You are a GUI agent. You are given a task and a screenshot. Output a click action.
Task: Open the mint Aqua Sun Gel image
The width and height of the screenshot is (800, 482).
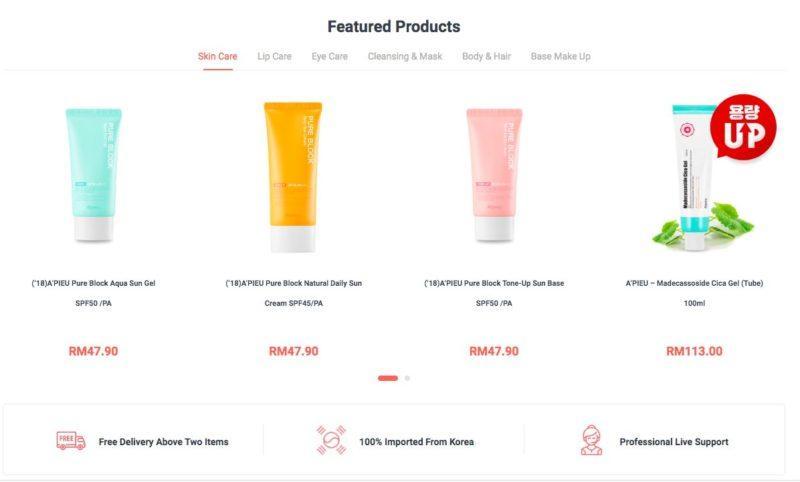pos(93,174)
